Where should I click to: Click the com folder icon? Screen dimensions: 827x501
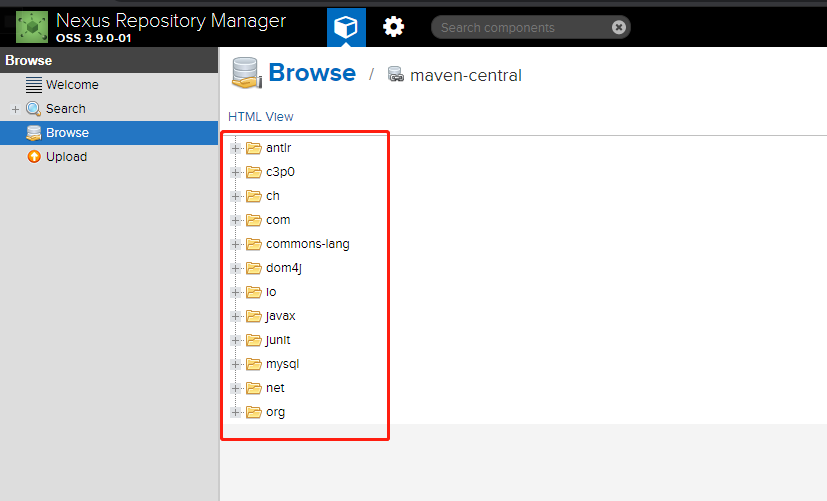click(254, 220)
